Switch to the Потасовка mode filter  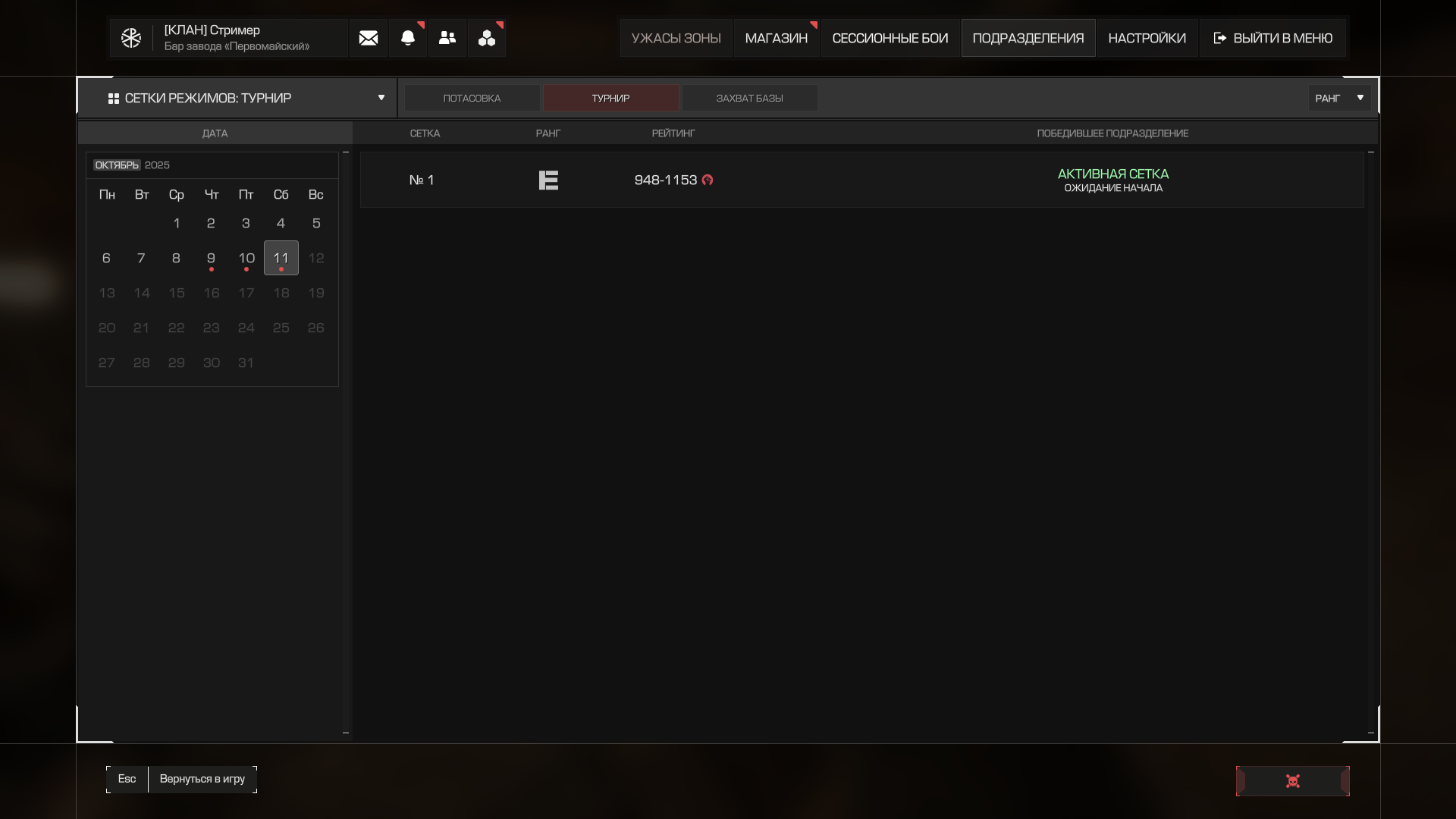(472, 99)
